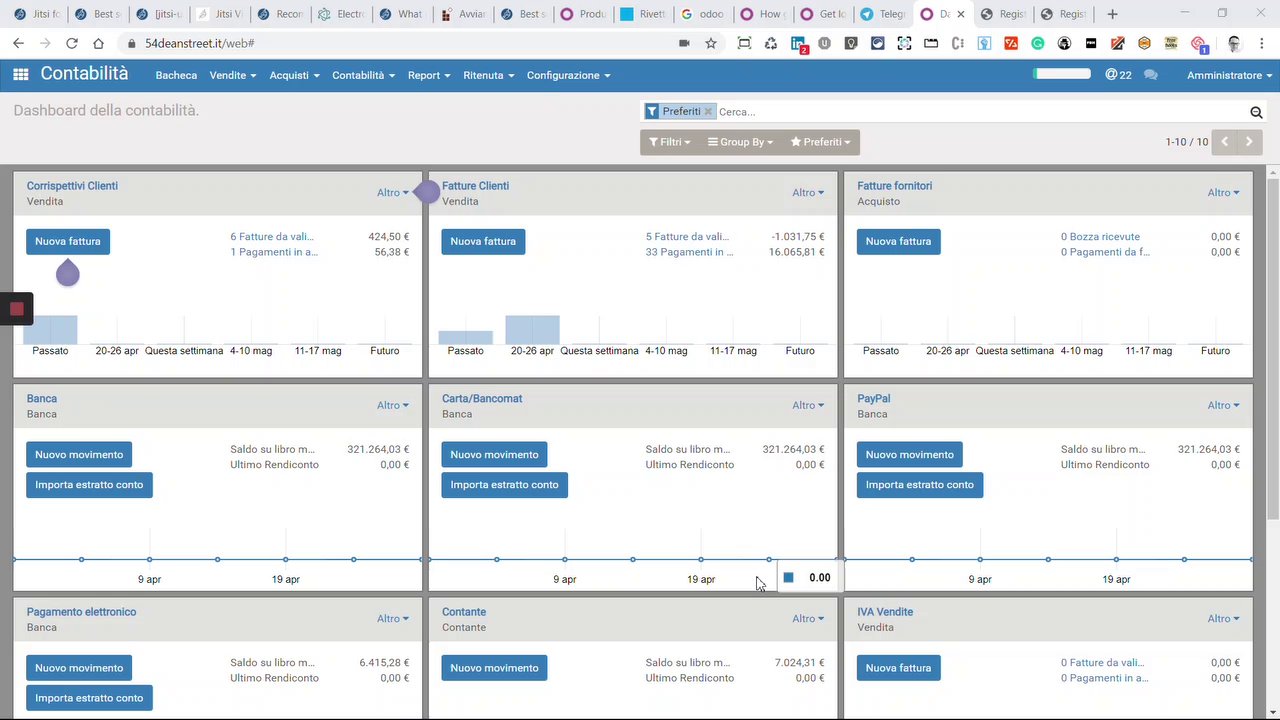Expand Altro on Fatture fornitori card
This screenshot has height=720, width=1280.
point(1223,192)
